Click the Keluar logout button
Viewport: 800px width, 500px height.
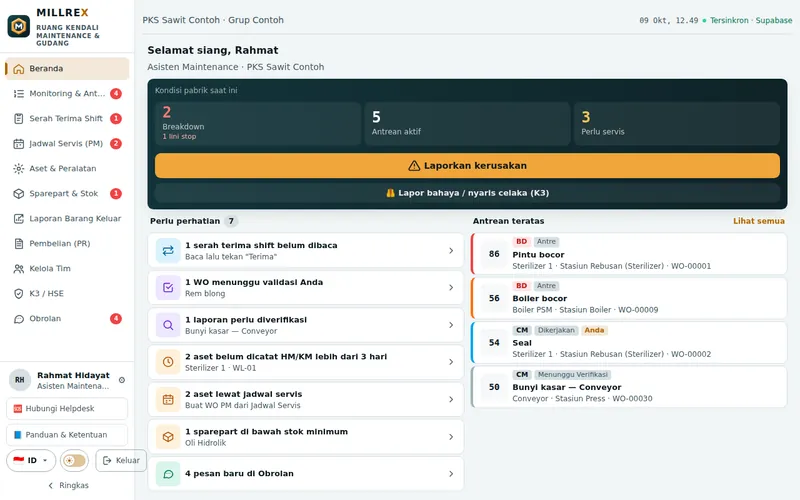pyautogui.click(x=121, y=461)
